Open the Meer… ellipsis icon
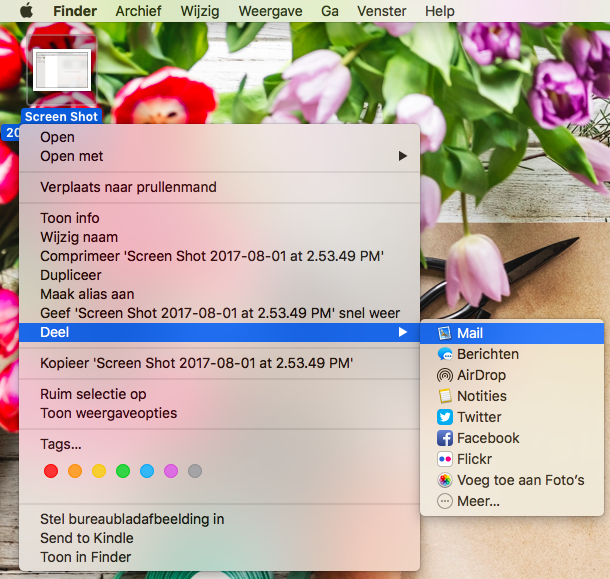This screenshot has width=610, height=579. pyautogui.click(x=445, y=501)
